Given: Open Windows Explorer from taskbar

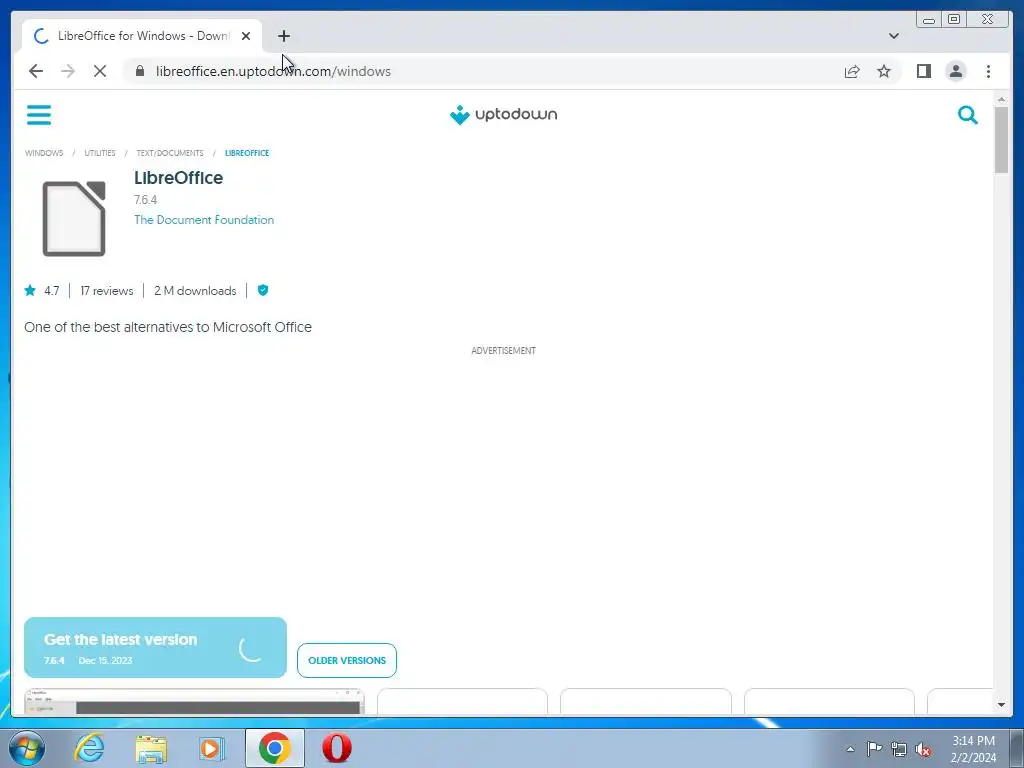Looking at the screenshot, I should [x=150, y=748].
